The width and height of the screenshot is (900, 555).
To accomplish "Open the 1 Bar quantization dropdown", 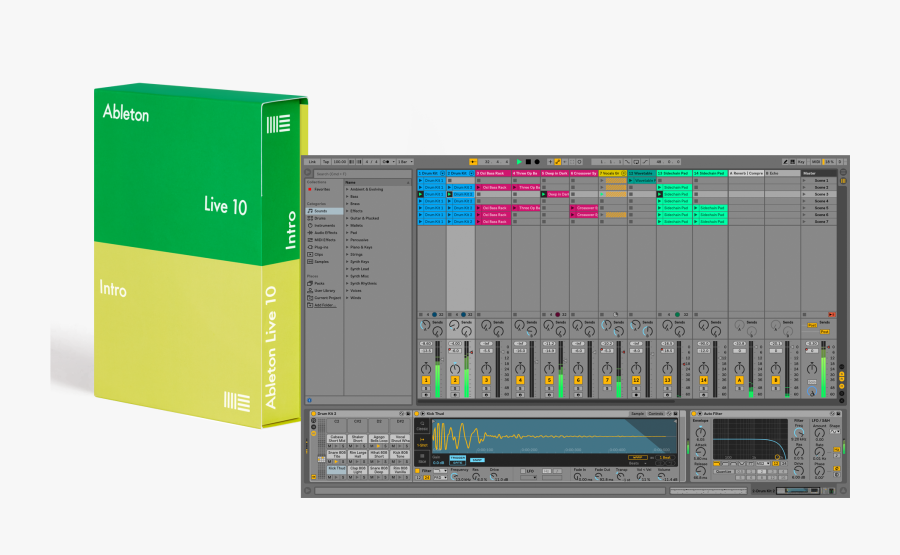I will [406, 162].
